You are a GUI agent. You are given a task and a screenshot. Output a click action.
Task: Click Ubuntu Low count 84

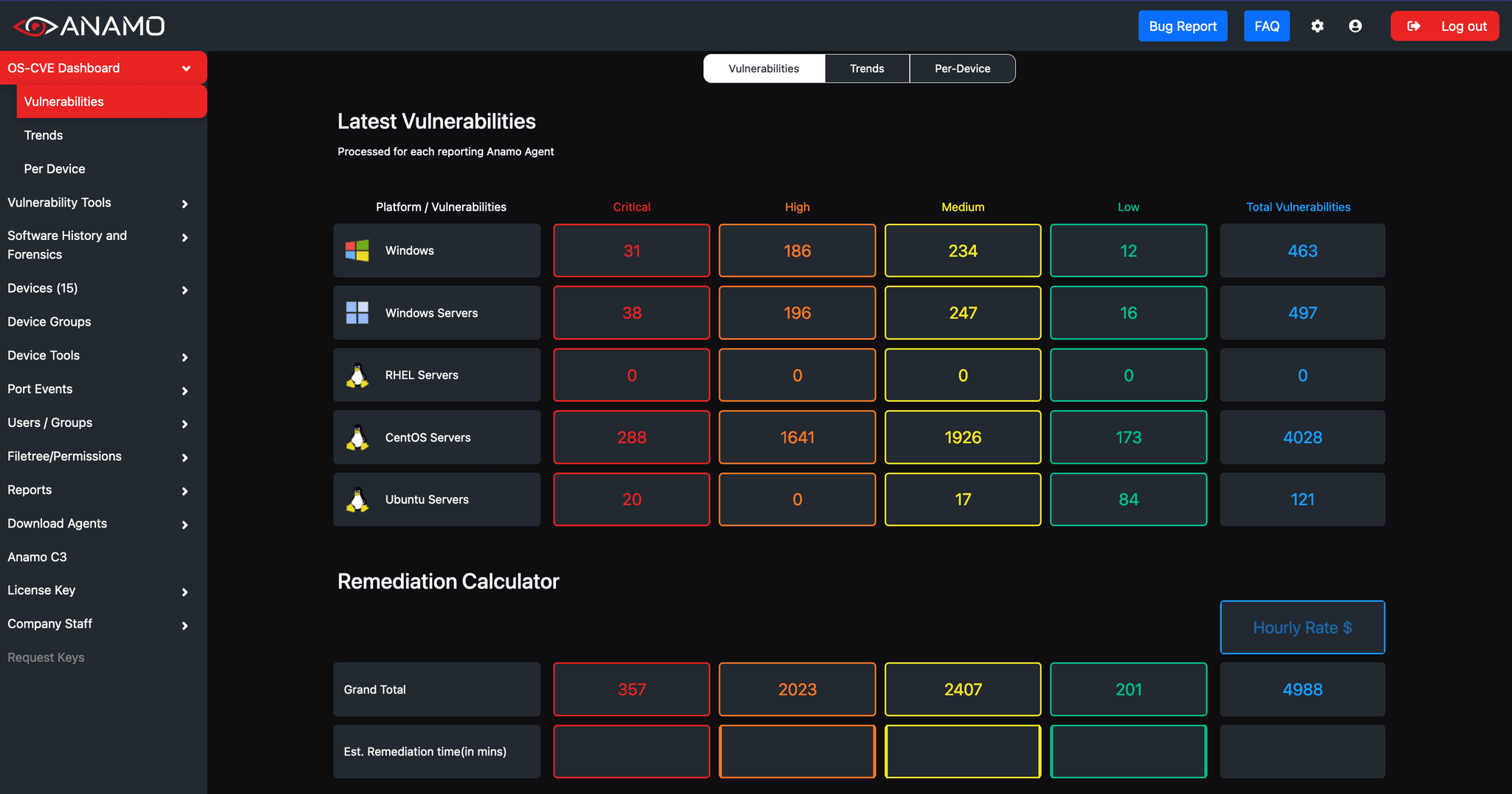1129,499
